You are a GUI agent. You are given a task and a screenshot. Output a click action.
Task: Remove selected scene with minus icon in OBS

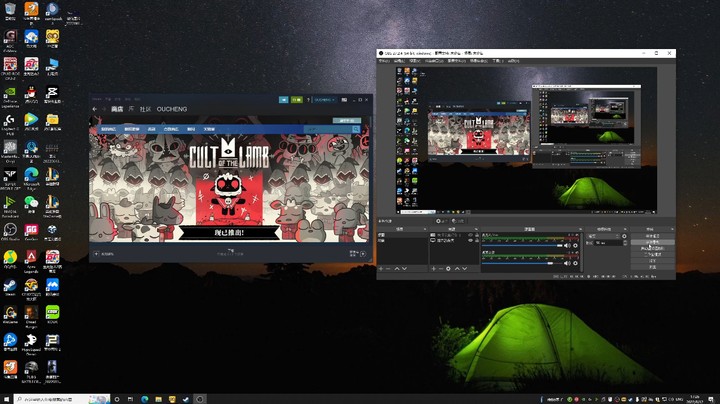pyautogui.click(x=388, y=269)
